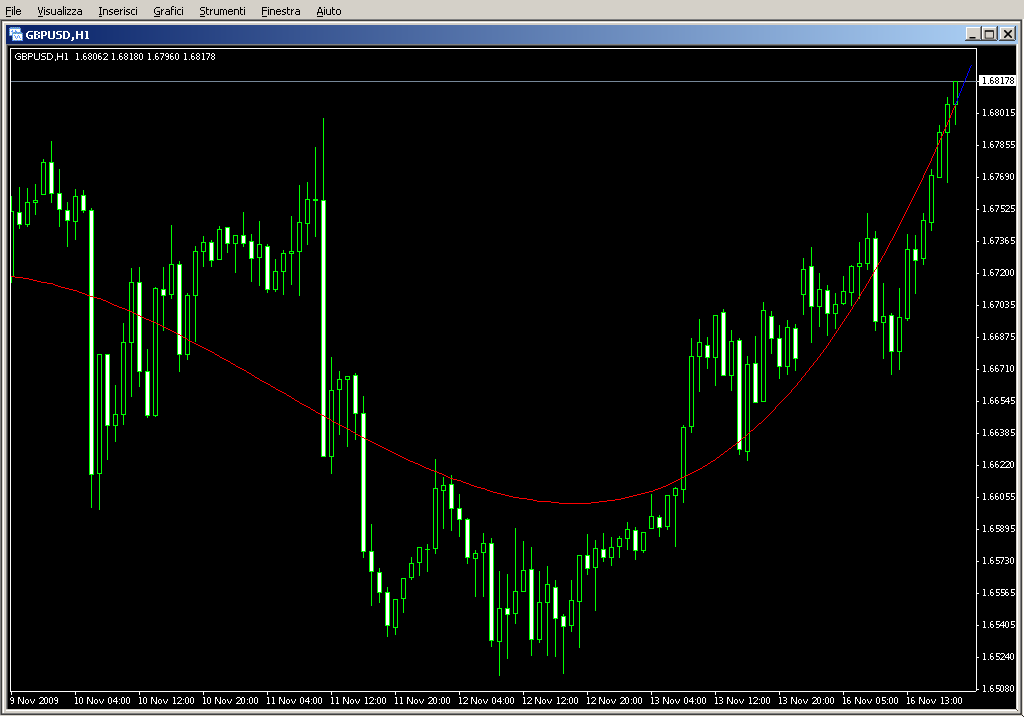The height and width of the screenshot is (717, 1024).
Task: Click the 10 Nov 12:00 time label
Action: point(166,701)
